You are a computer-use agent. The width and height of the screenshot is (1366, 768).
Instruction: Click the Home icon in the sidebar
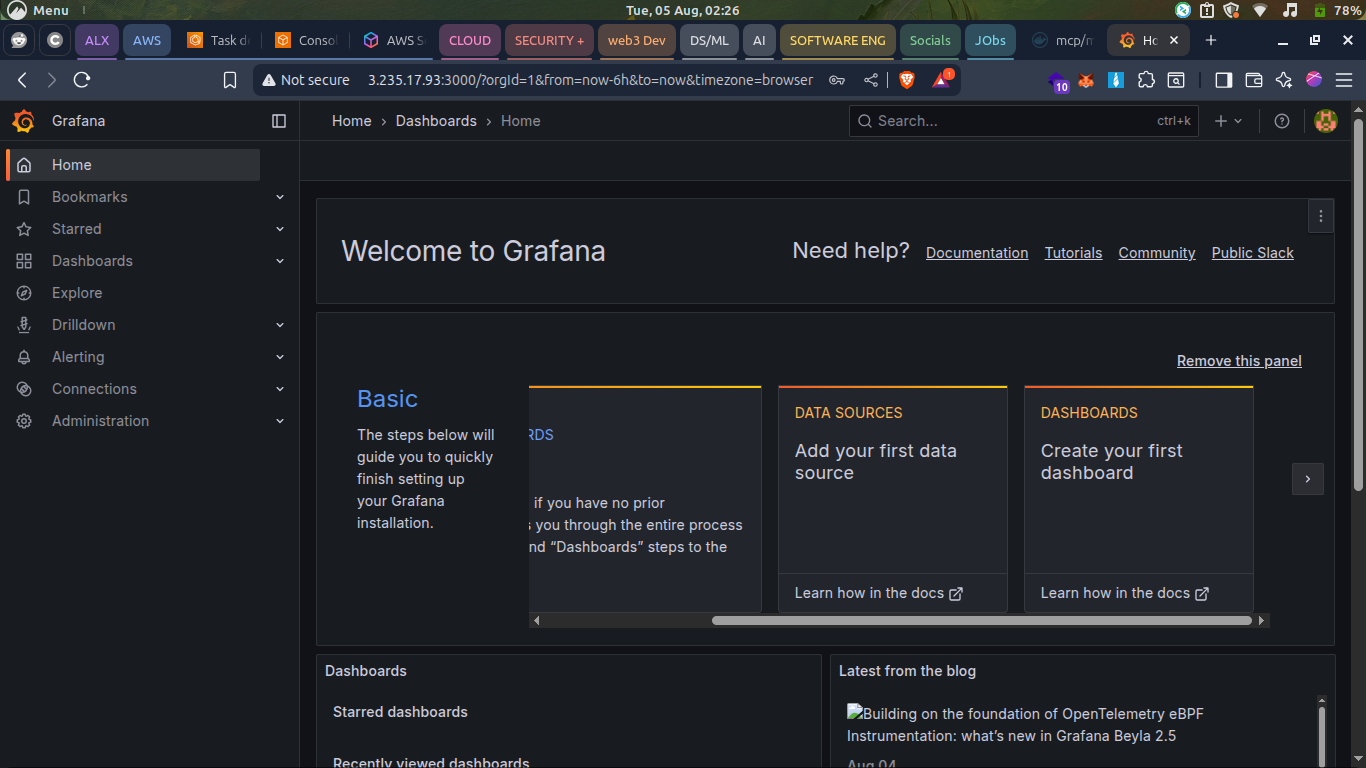coord(24,165)
